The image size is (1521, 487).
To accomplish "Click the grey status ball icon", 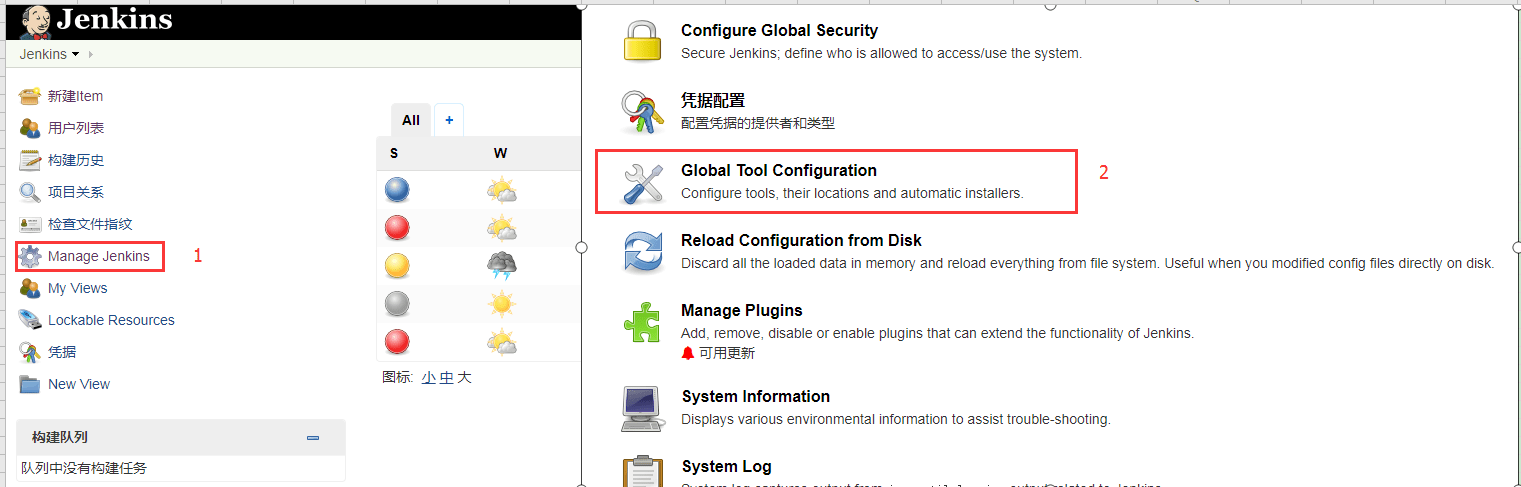I will click(397, 304).
